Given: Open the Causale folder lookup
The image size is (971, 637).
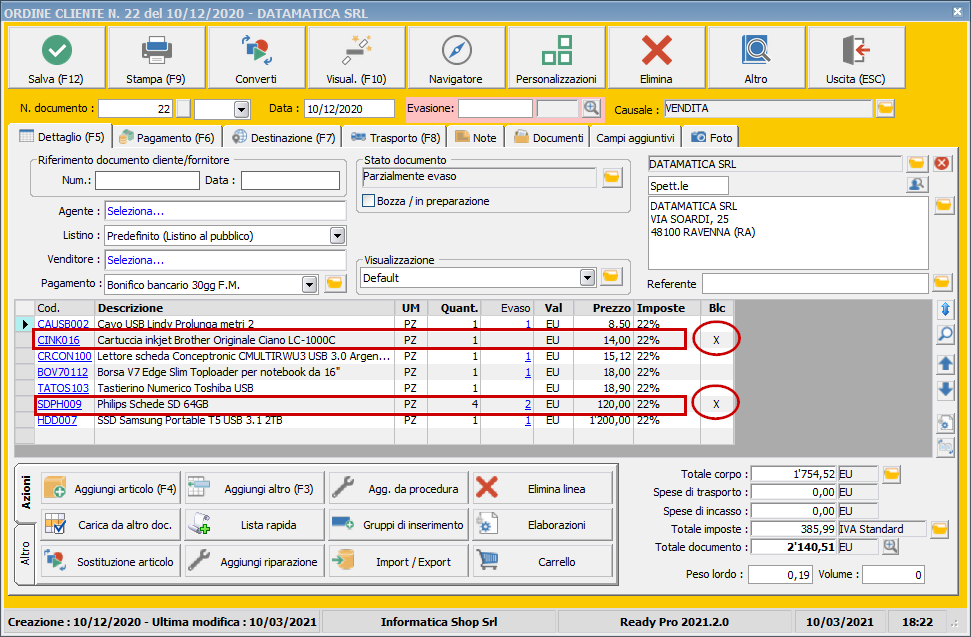Looking at the screenshot, I should click(x=886, y=109).
